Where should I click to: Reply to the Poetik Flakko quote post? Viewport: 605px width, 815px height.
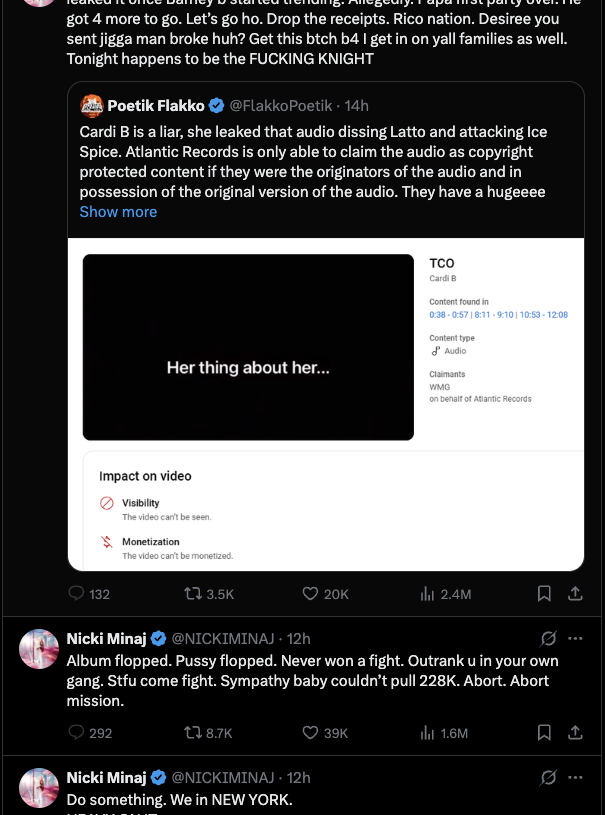(x=77, y=594)
